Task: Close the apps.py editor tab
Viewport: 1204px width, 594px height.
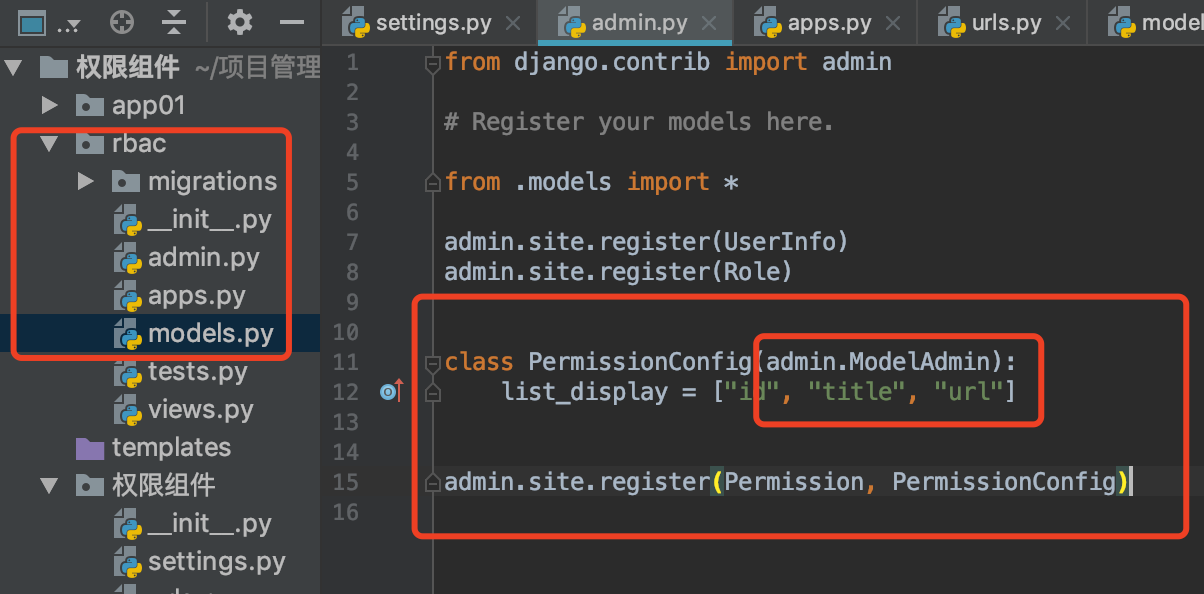Action: [x=893, y=23]
